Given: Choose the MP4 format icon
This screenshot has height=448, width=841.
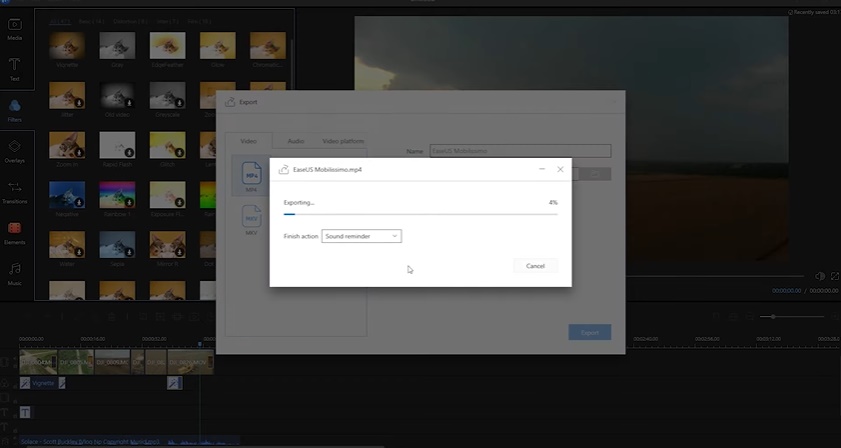Looking at the screenshot, I should click(251, 176).
